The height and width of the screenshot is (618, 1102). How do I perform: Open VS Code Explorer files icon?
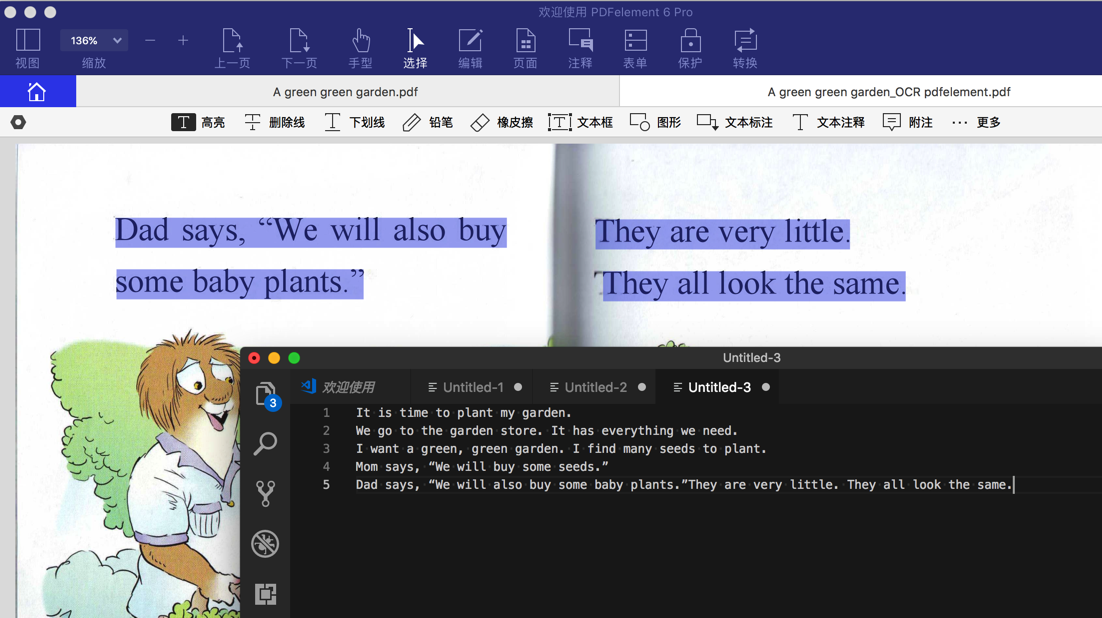pyautogui.click(x=266, y=395)
